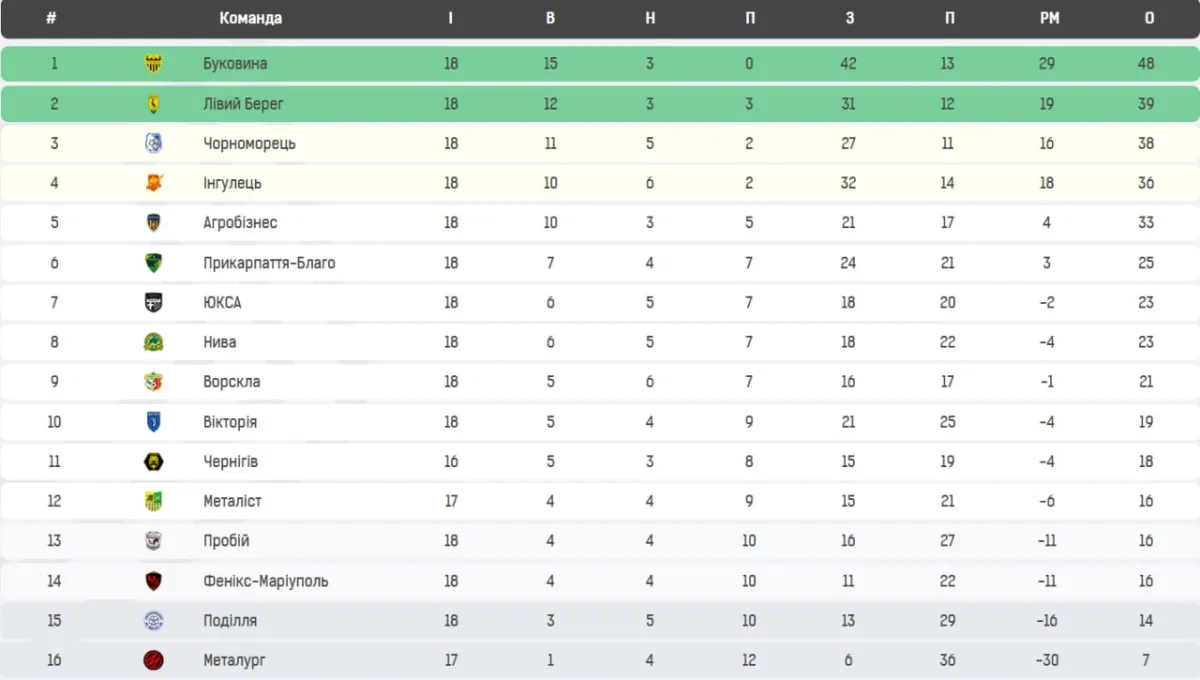This screenshot has width=1200, height=680.
Task: Click the Лівий Берег club logo
Action: (153, 104)
